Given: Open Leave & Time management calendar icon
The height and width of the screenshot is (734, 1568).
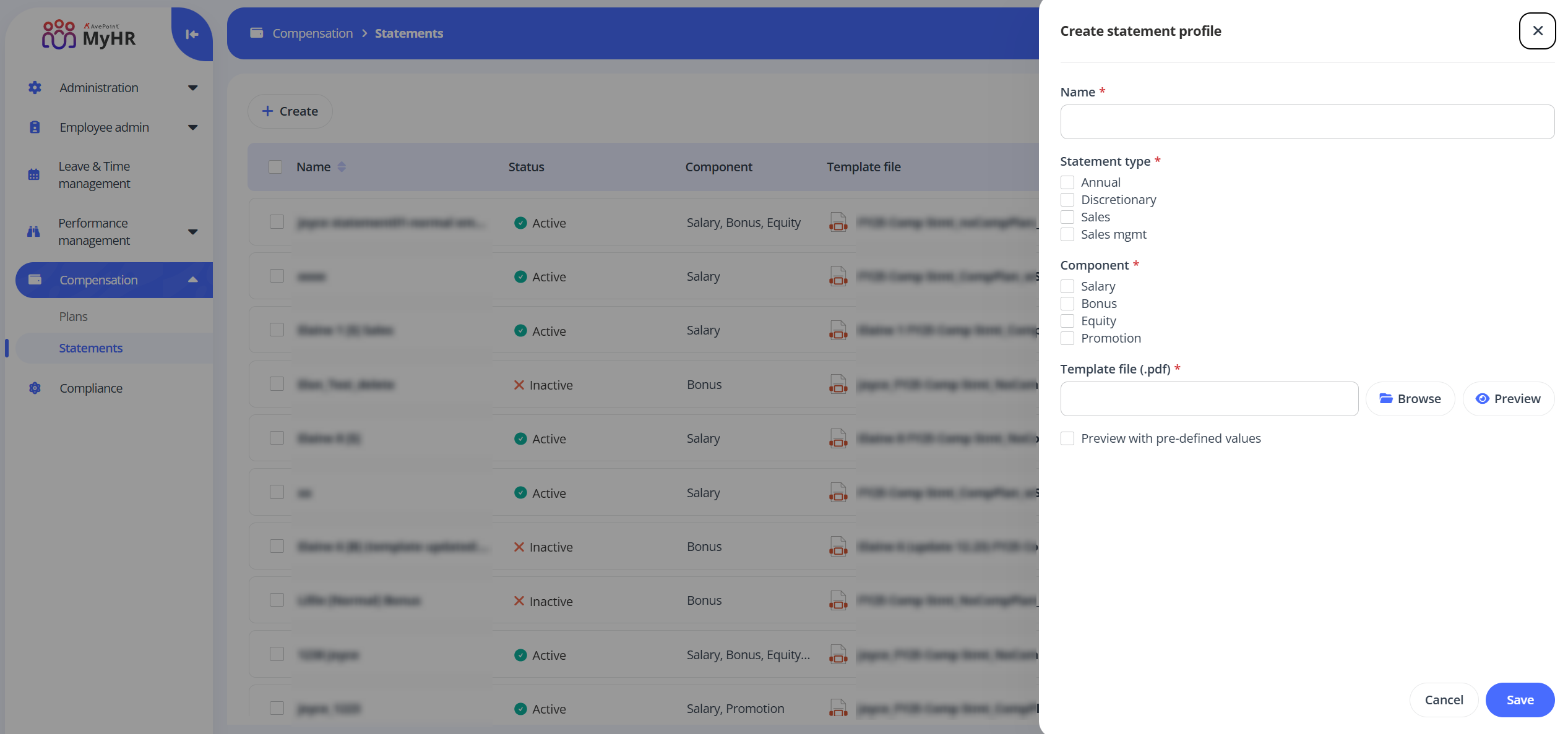Looking at the screenshot, I should [x=34, y=174].
